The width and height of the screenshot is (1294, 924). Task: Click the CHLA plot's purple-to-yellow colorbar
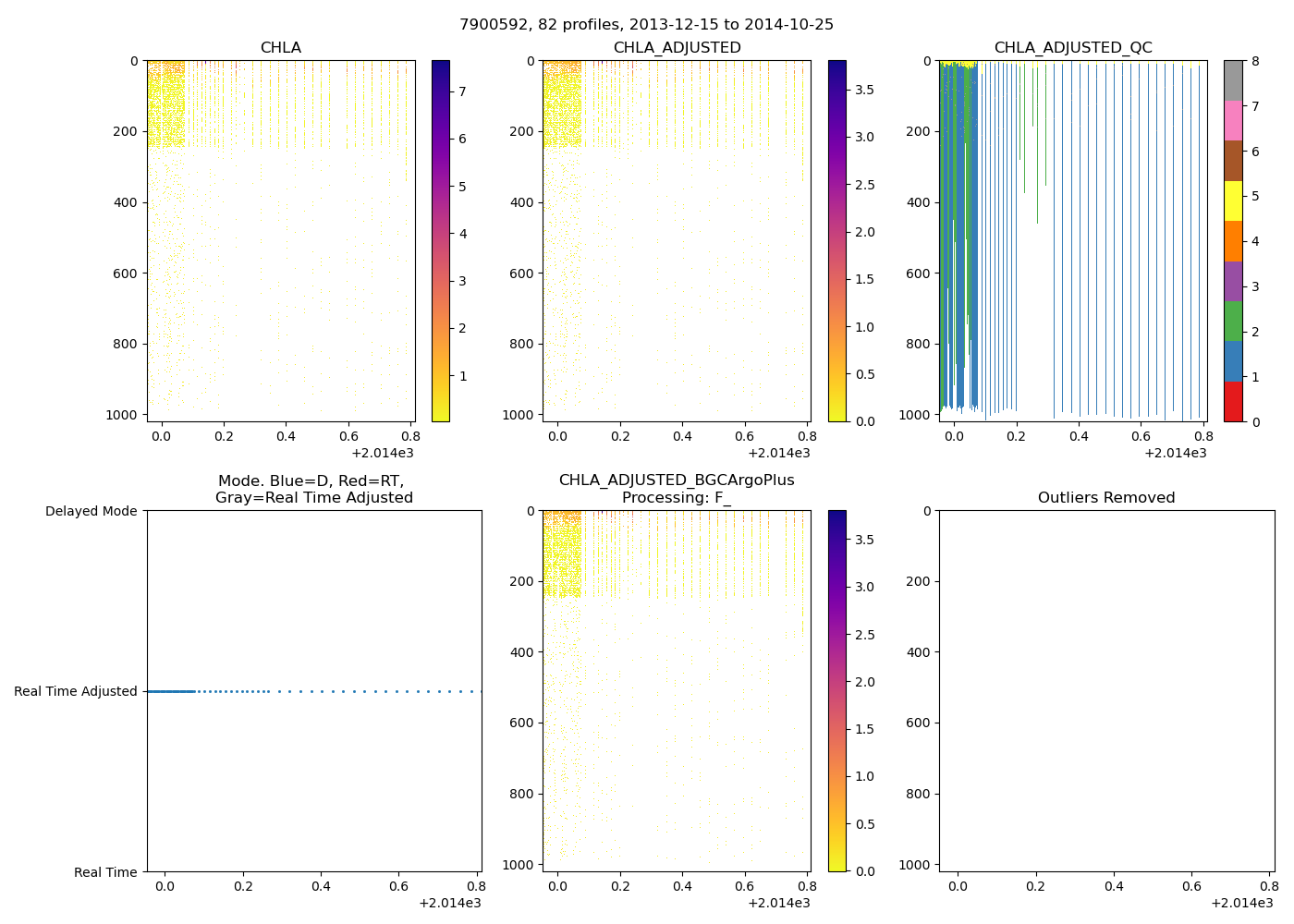pyautogui.click(x=441, y=240)
